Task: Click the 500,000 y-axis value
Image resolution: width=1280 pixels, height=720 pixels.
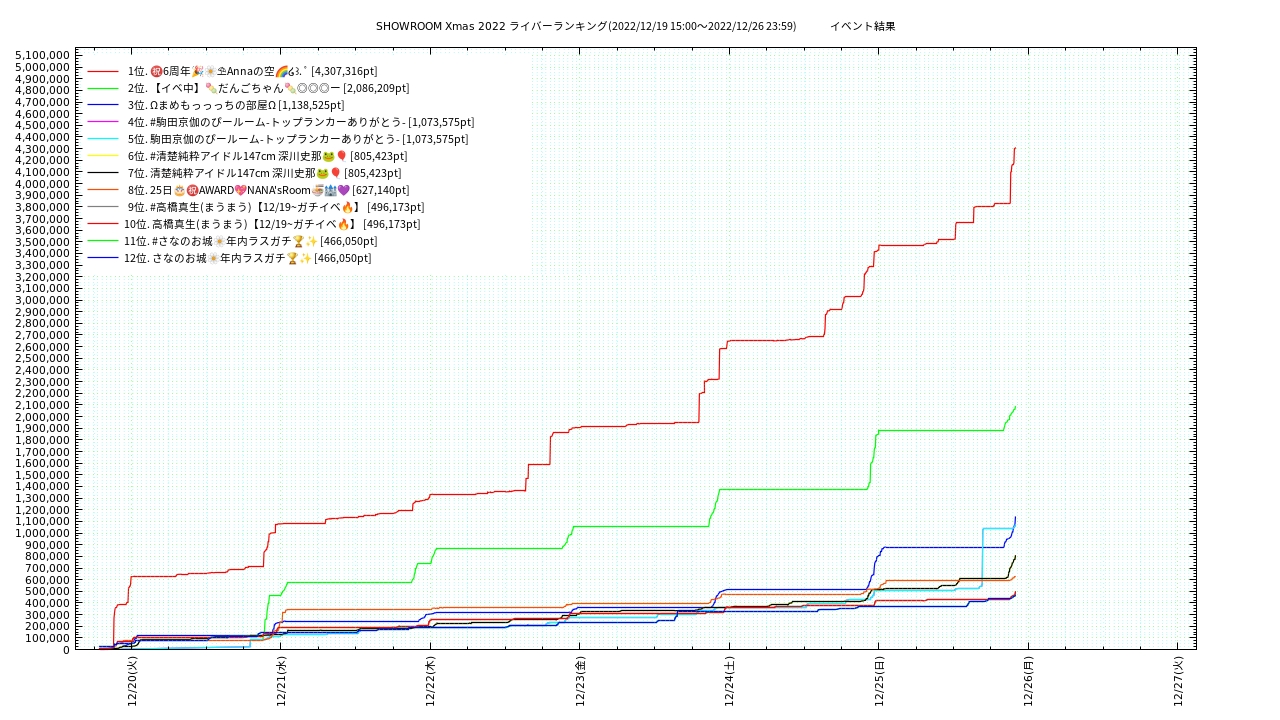Action: 49,592
